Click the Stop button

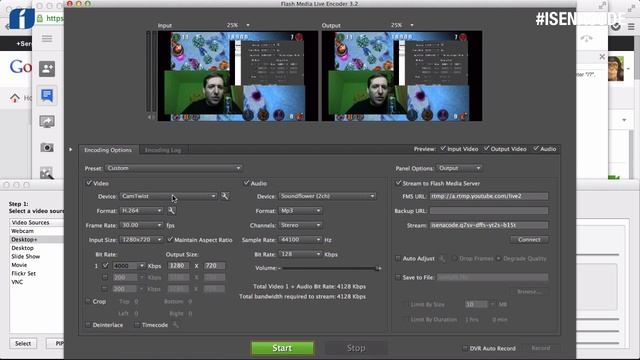point(356,348)
